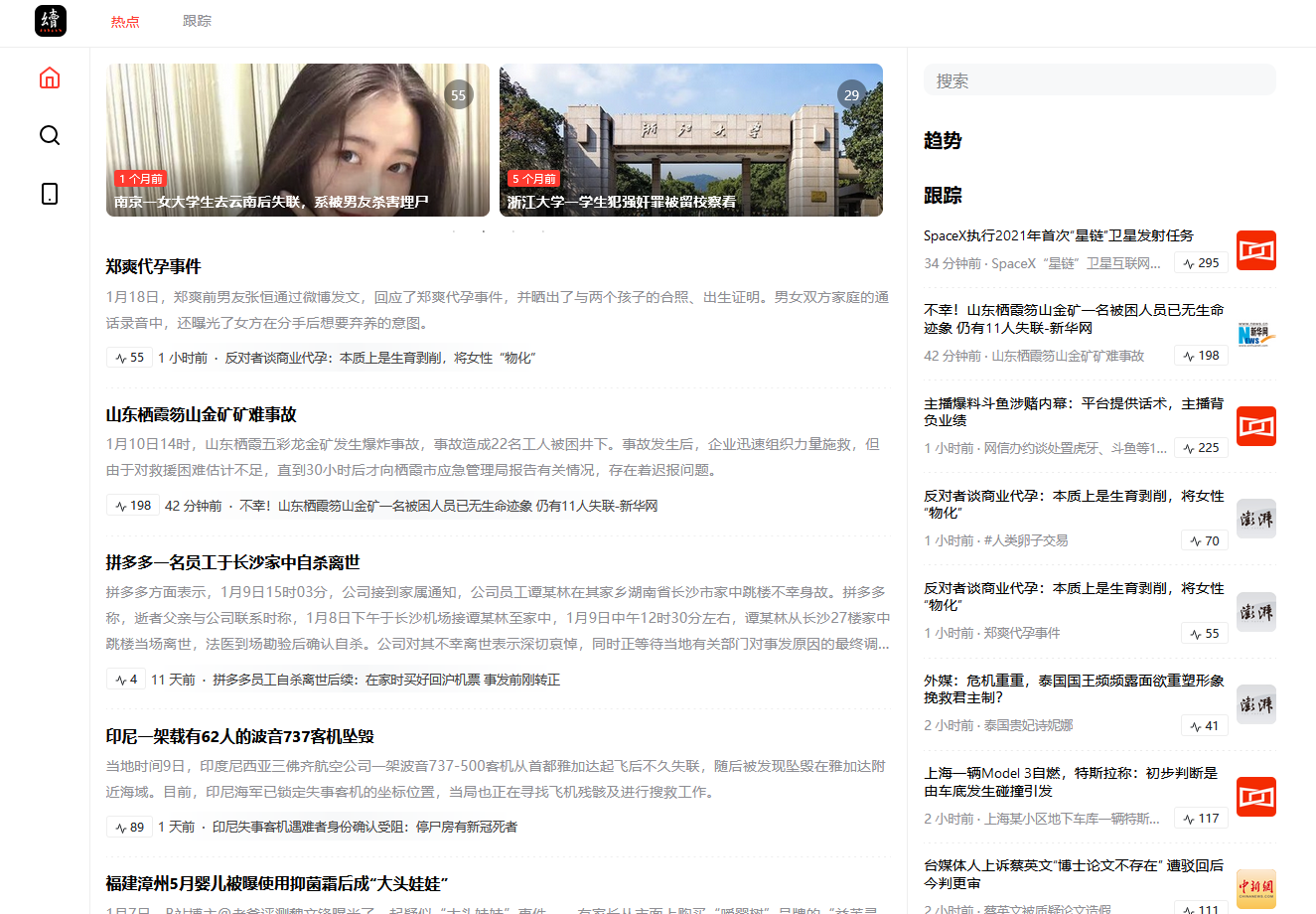
Task: Click the 117 activity badge on the Model 3 item
Action: click(1201, 818)
